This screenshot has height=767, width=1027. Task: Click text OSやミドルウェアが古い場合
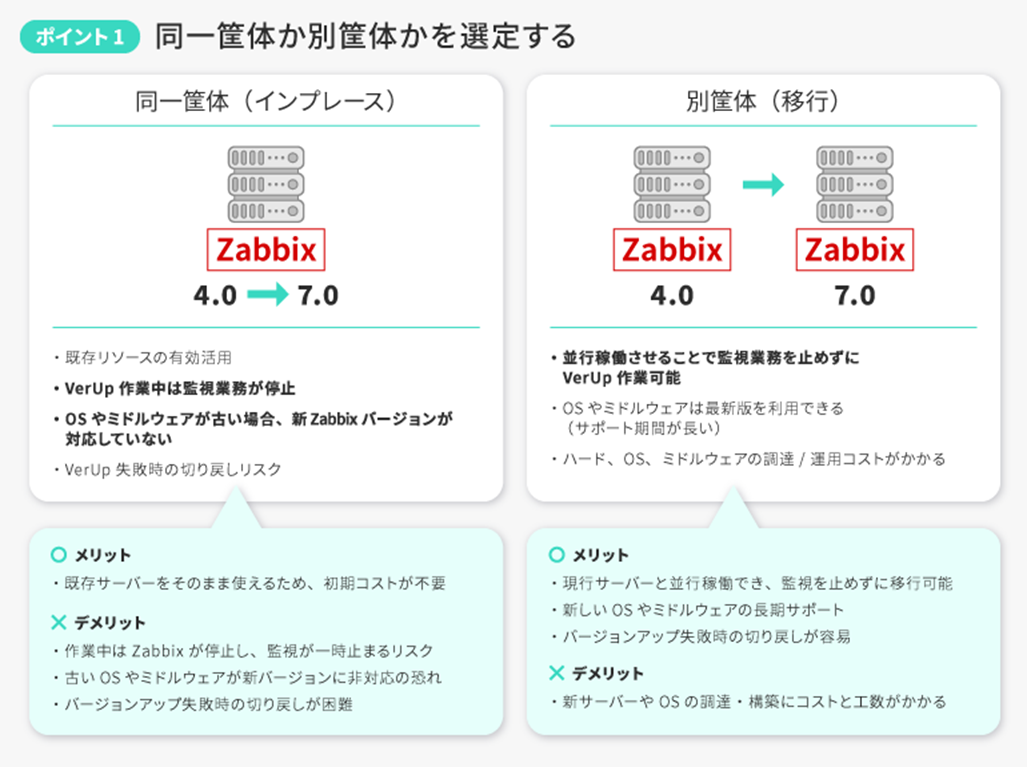pyautogui.click(x=175, y=419)
